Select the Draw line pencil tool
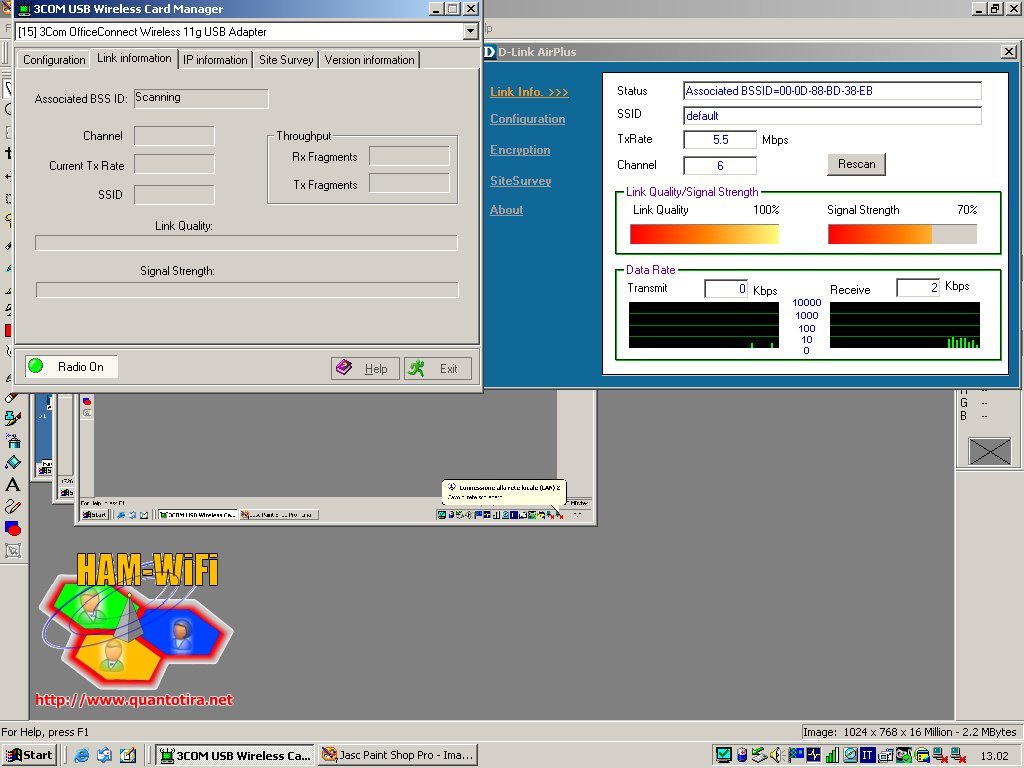The image size is (1024, 768). (13, 507)
